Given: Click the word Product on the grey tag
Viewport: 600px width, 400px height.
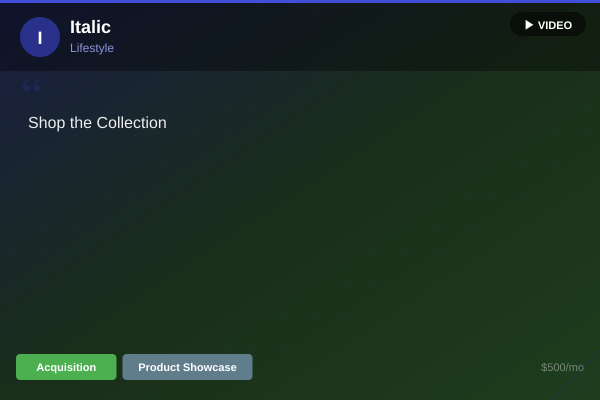Looking at the screenshot, I should point(159,367).
